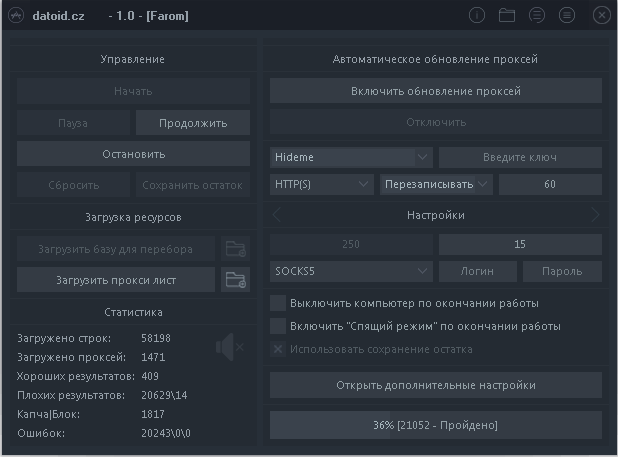Click the left arrow beside Настройки

[277, 215]
